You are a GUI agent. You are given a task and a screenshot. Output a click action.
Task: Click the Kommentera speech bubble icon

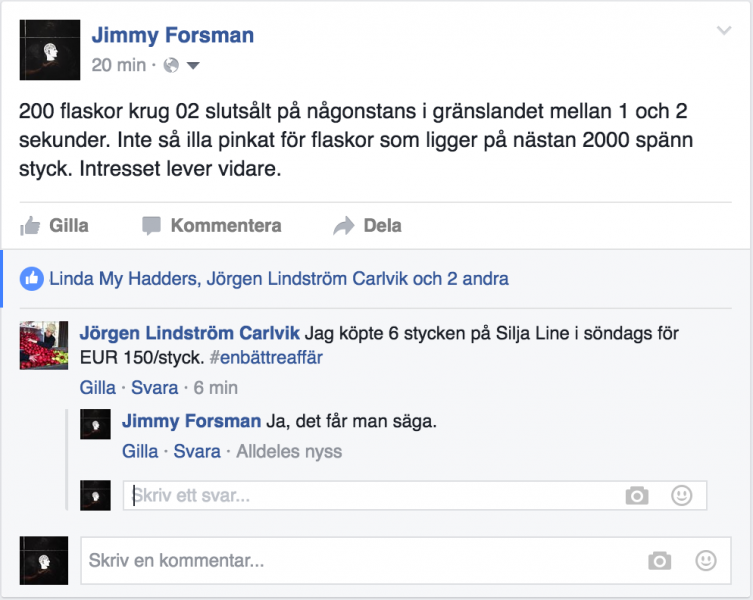(x=151, y=226)
